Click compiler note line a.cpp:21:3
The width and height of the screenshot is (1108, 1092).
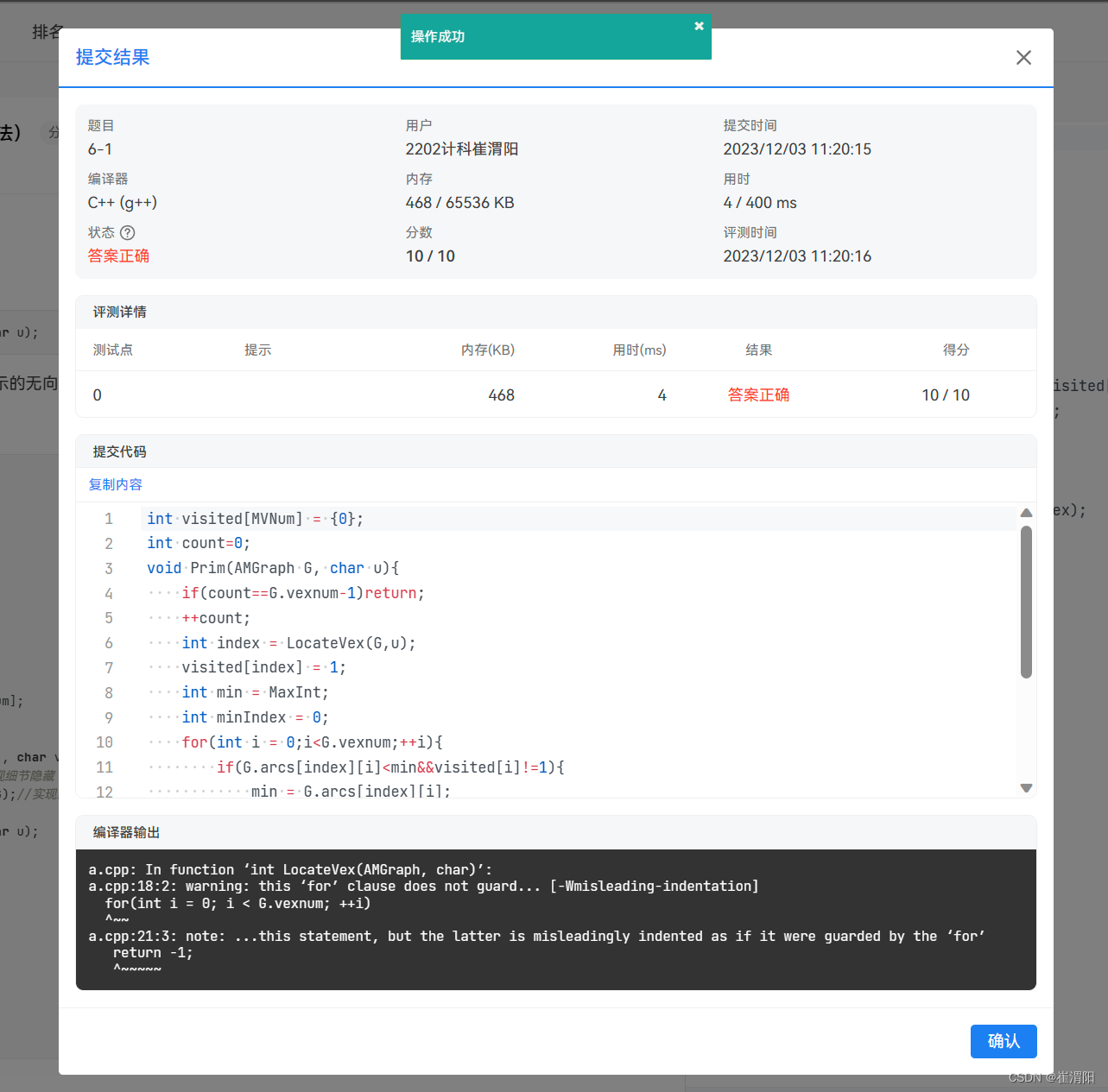point(536,937)
